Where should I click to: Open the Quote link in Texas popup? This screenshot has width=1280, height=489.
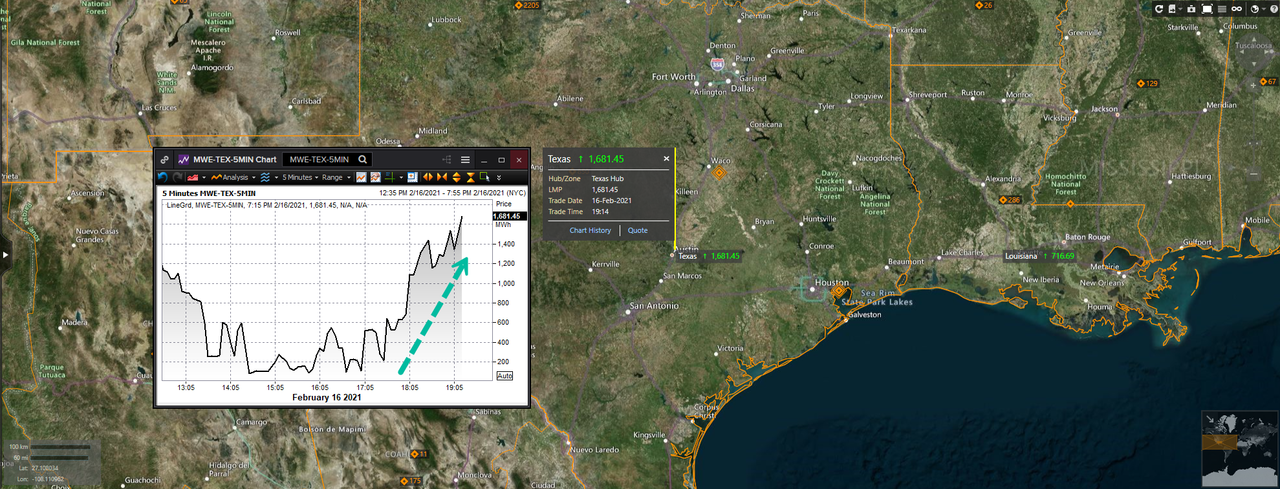(x=637, y=230)
